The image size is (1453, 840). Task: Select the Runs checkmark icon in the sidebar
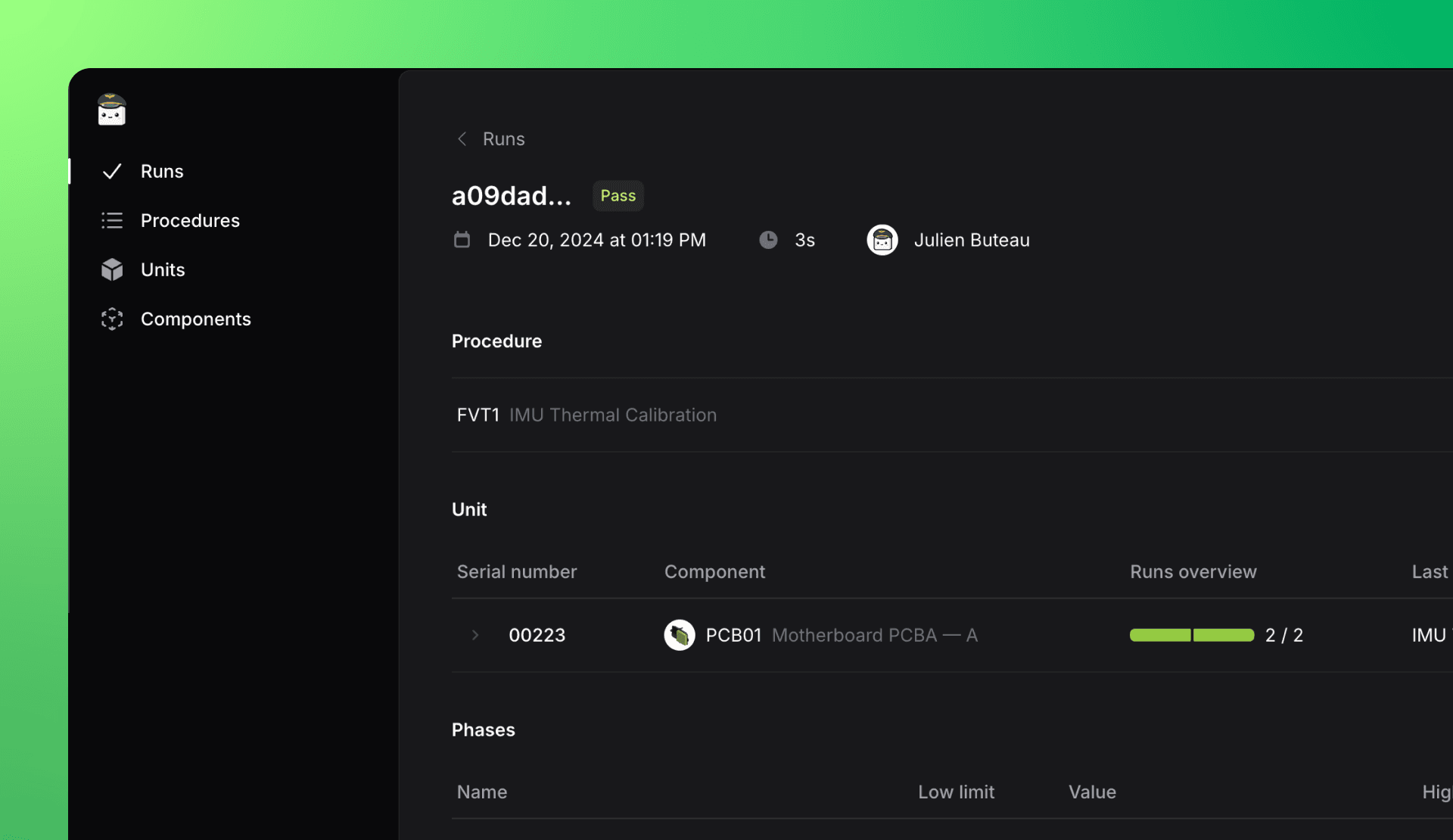pyautogui.click(x=111, y=171)
